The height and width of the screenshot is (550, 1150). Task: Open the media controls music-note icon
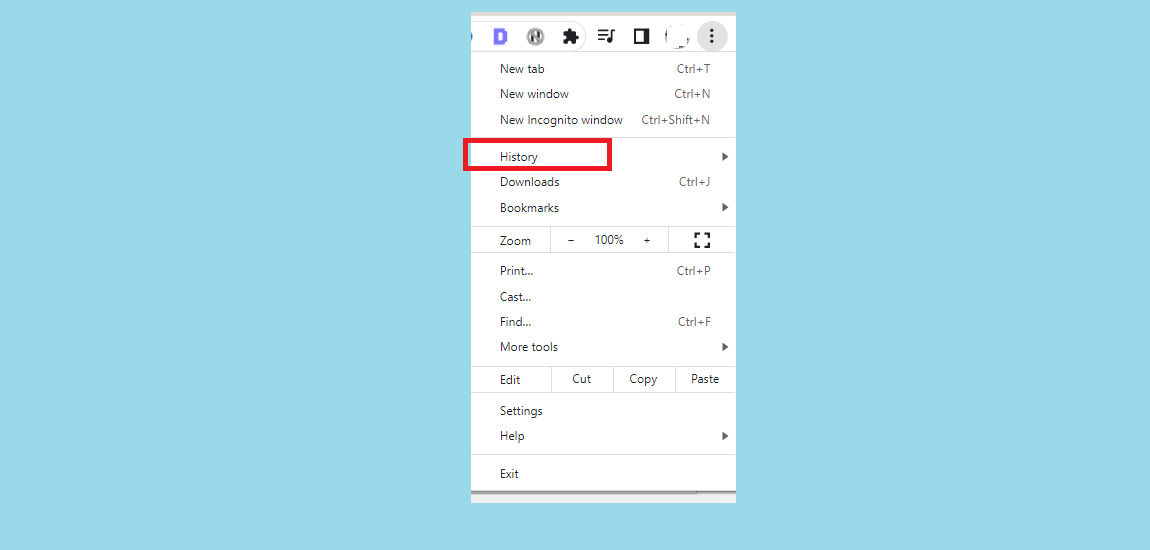(x=606, y=36)
